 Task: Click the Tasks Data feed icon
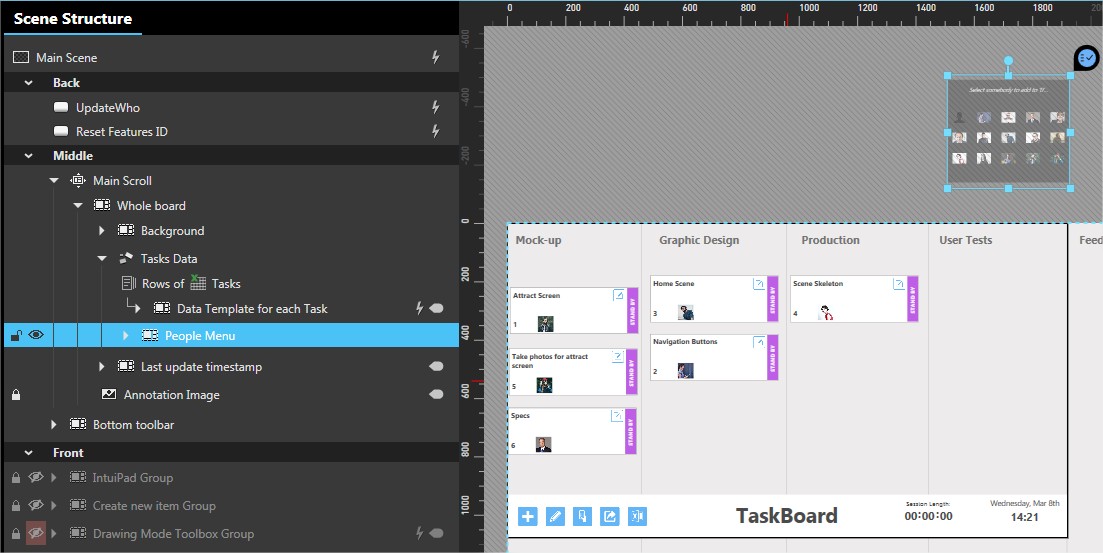[x=126, y=258]
